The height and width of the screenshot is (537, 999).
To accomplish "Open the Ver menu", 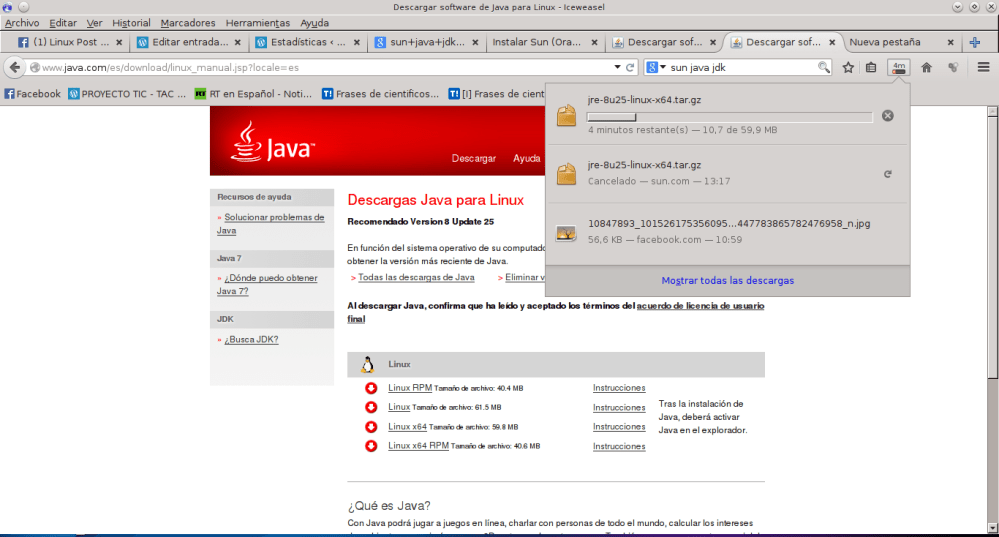I will coord(94,23).
